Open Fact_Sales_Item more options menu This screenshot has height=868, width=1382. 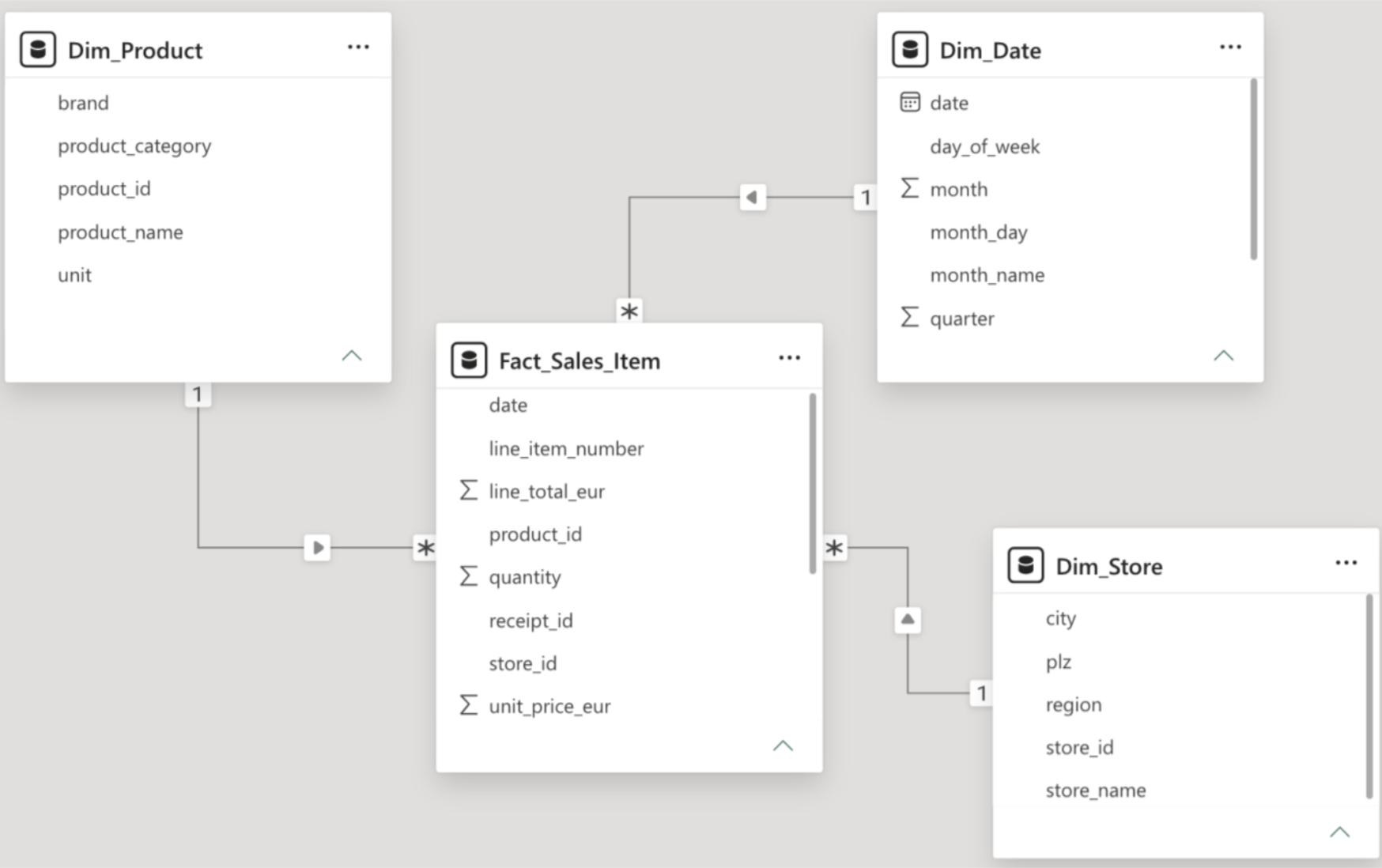[x=789, y=358]
